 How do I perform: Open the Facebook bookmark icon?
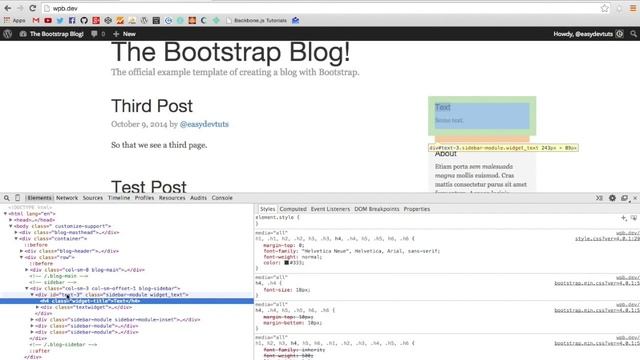tap(72, 20)
